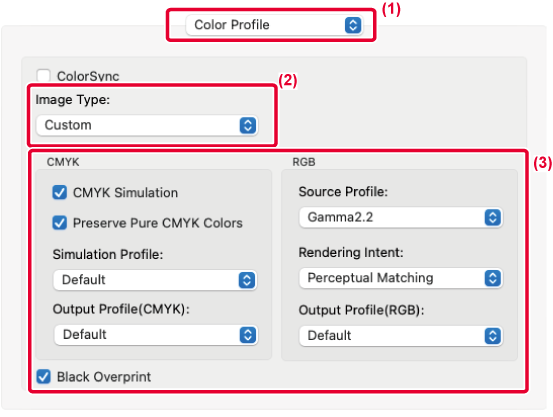Viewport: 553px width, 417px height.
Task: Click the Output Profile(CMYK) arrows icon
Action: (x=248, y=335)
